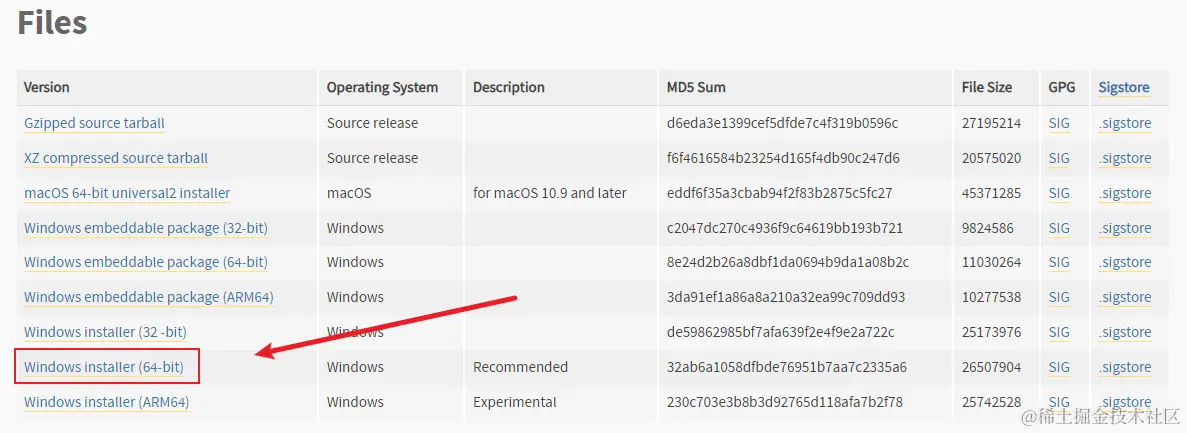Download Windows installer (64-bit)
The width and height of the screenshot is (1187, 433).
tap(104, 366)
